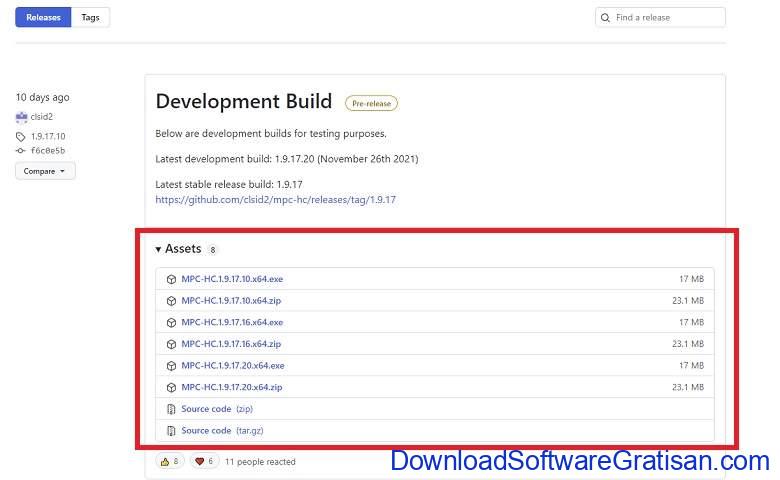This screenshot has width=780, height=480.
Task: Click the 23.1 MB size of MPC-HC.1.9.17.20.x64.zip
Action: point(688,387)
